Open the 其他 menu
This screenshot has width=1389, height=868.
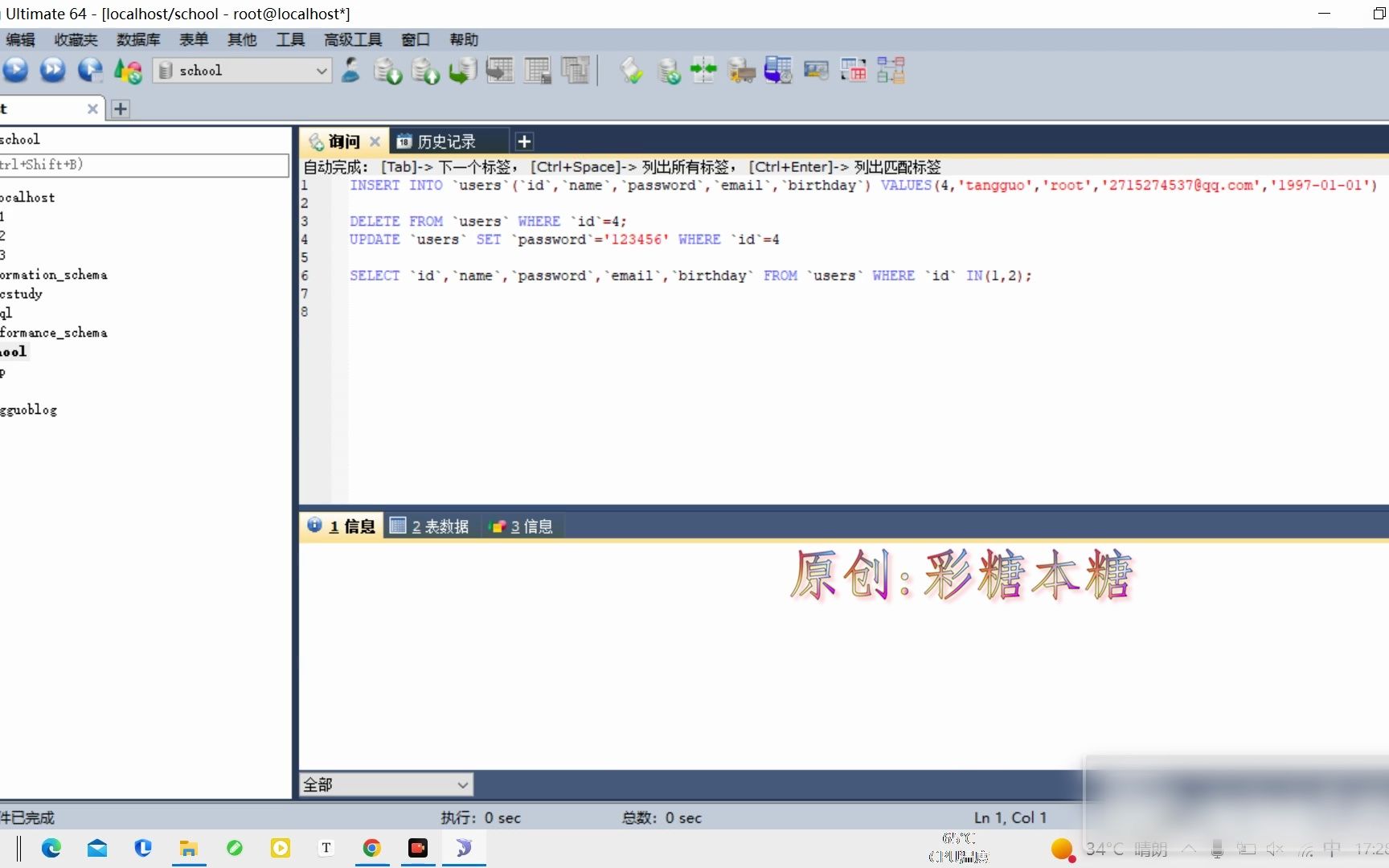tap(242, 39)
